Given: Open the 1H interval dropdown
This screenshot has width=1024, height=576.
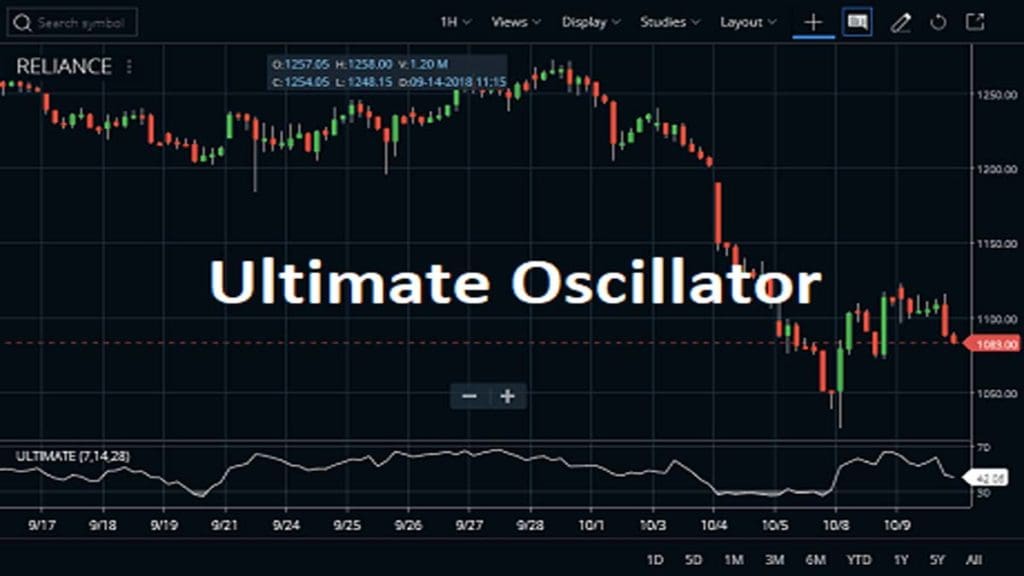Looking at the screenshot, I should coord(455,22).
